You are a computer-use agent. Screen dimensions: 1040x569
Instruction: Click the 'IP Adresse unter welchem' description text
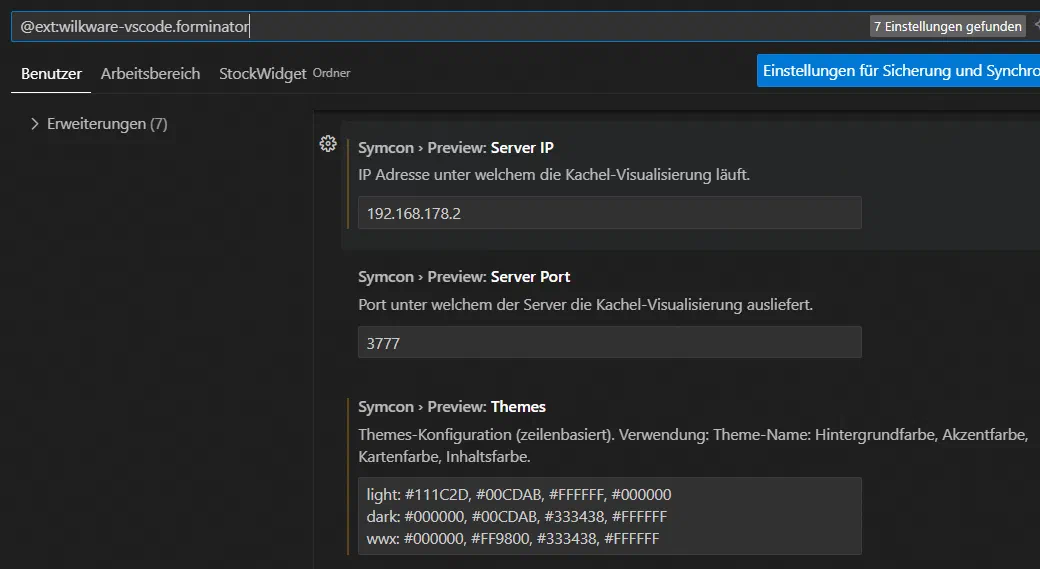tap(554, 175)
